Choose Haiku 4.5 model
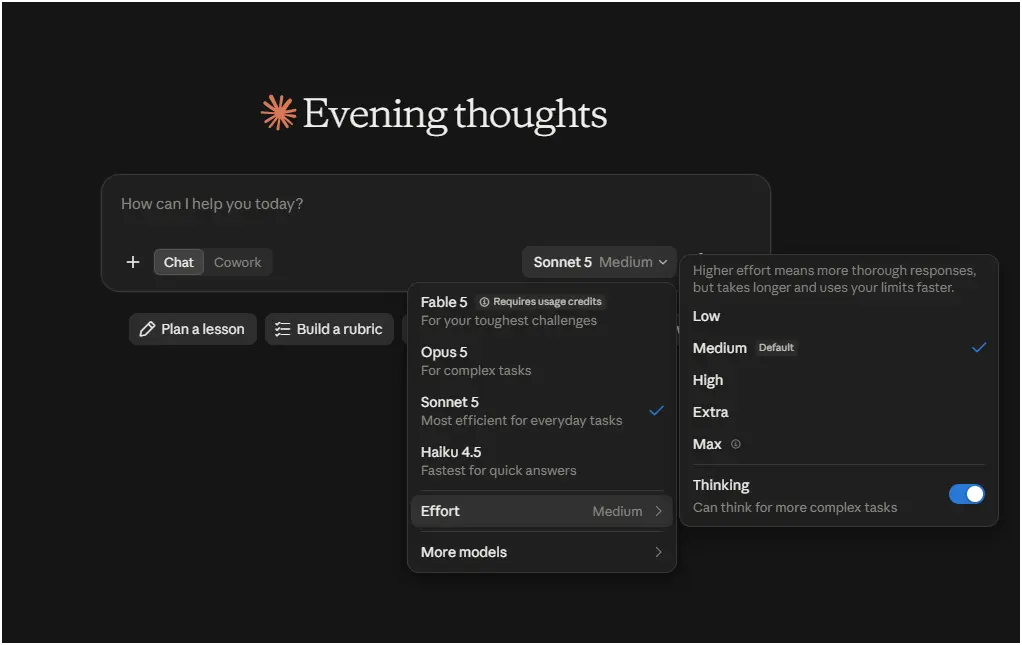Viewport: 1022px width, 645px height. click(541, 461)
